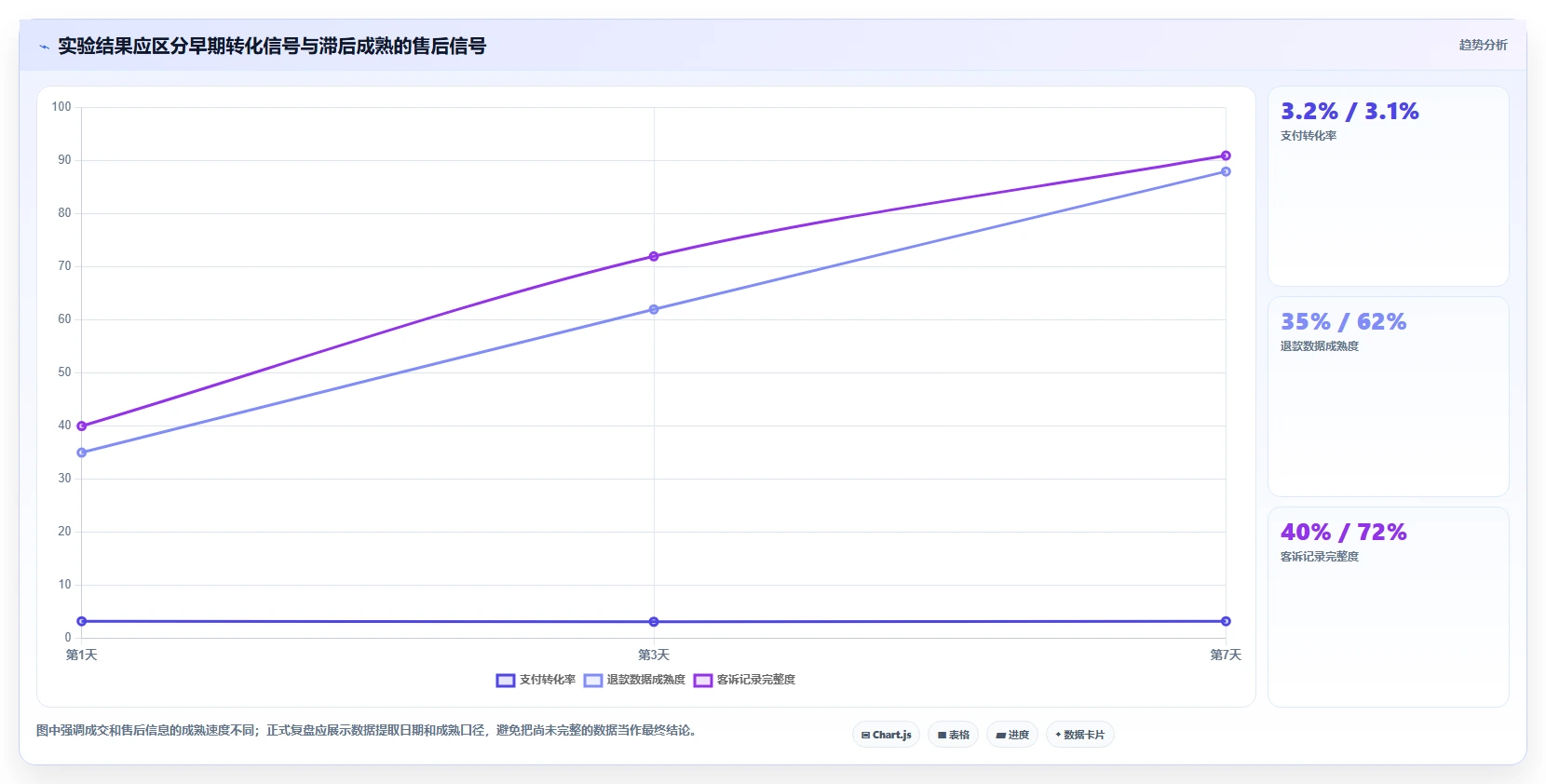Open the 40% / 72% 客诉记录完整度 card
The height and width of the screenshot is (784, 1546).
1388,607
